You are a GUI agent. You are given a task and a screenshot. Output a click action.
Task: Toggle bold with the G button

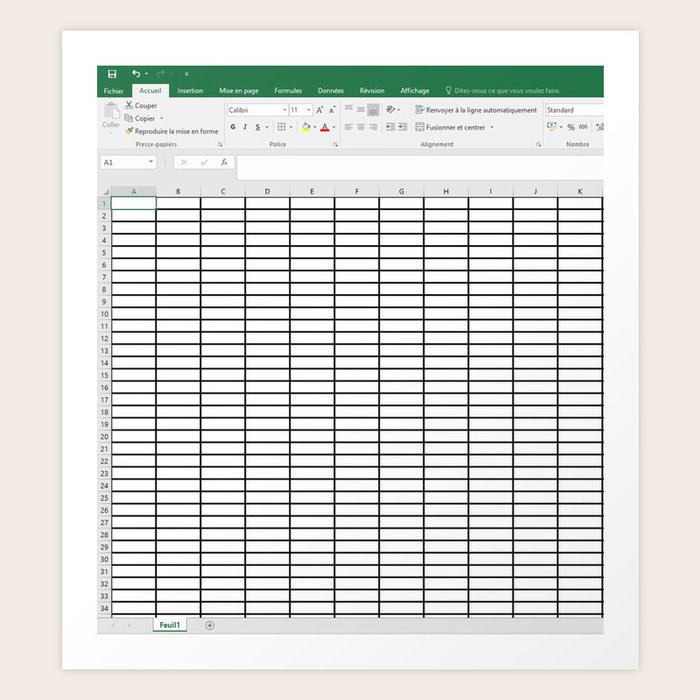tap(233, 127)
